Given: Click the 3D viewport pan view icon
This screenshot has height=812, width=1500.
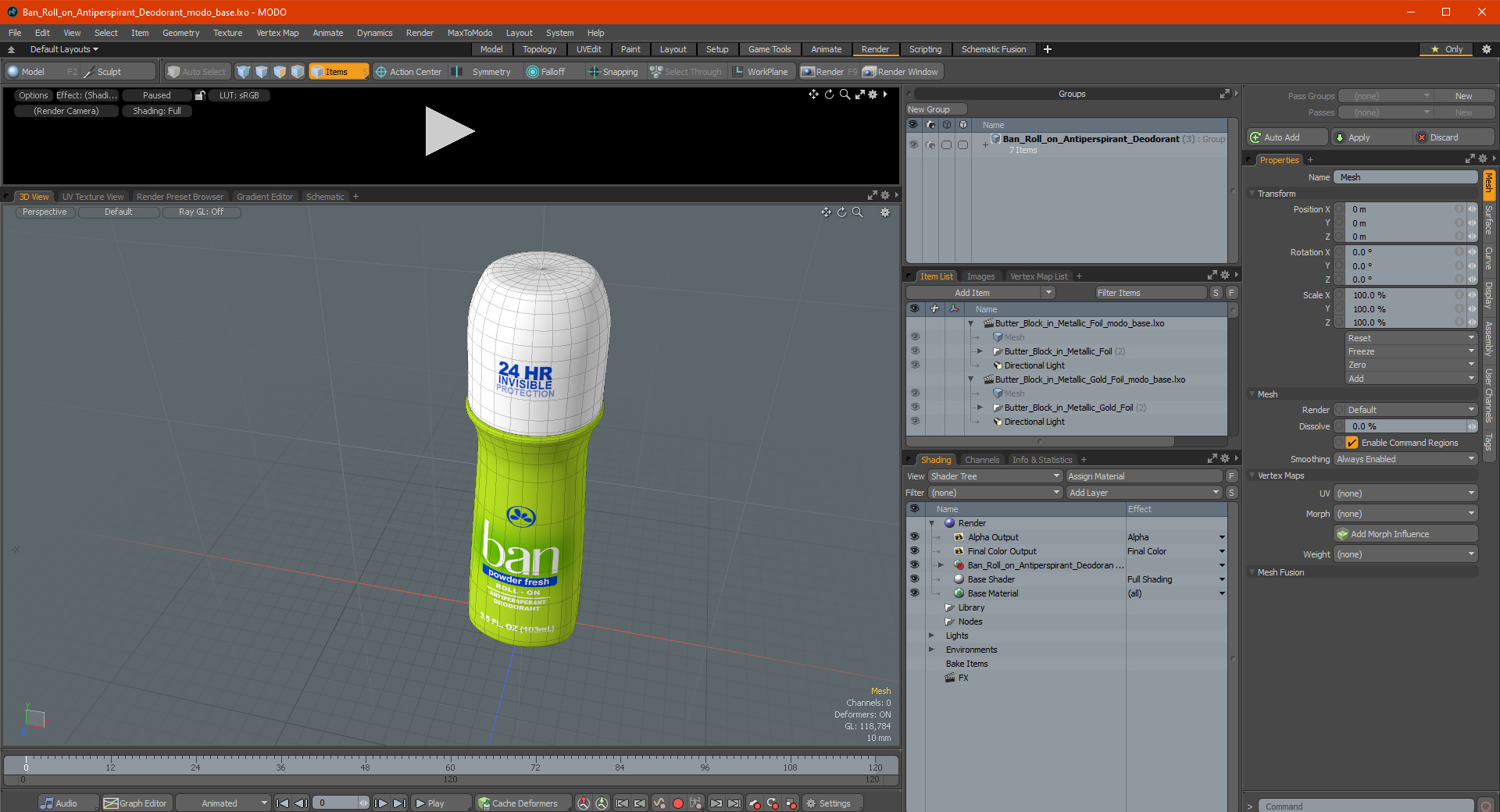Looking at the screenshot, I should (x=826, y=212).
